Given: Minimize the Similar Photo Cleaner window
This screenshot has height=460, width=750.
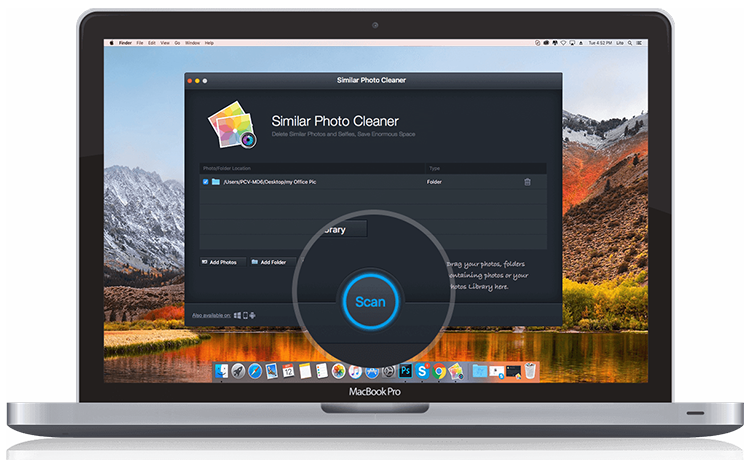Looking at the screenshot, I should (197, 81).
